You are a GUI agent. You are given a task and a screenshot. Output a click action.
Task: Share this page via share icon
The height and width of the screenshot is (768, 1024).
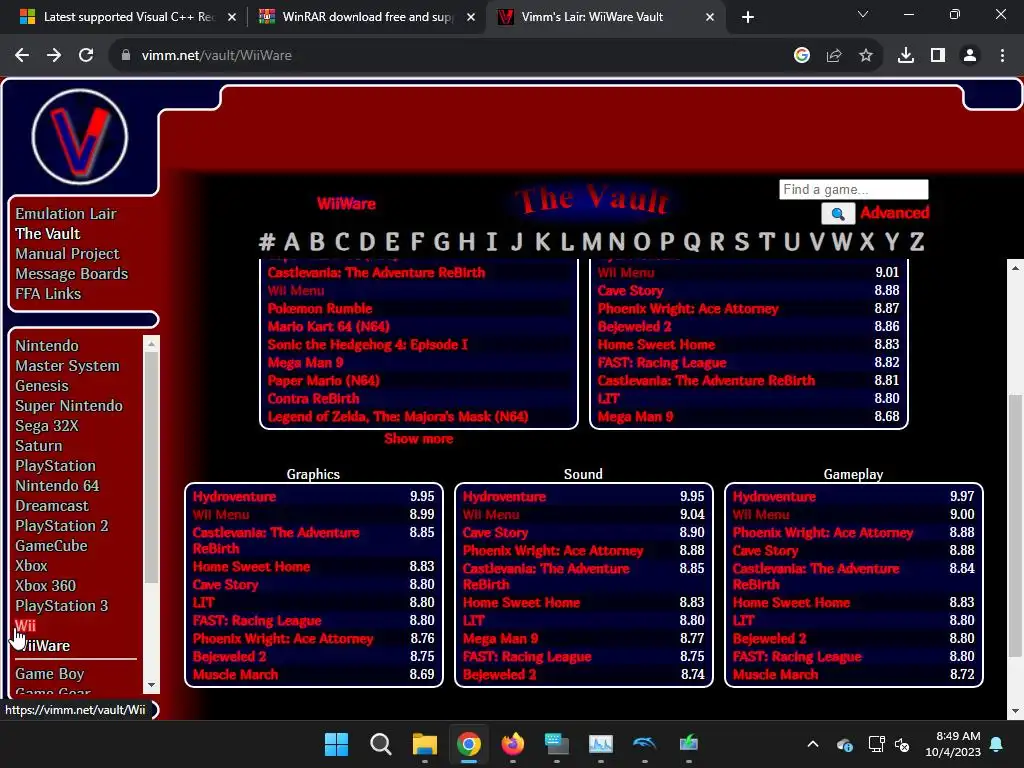tap(834, 56)
